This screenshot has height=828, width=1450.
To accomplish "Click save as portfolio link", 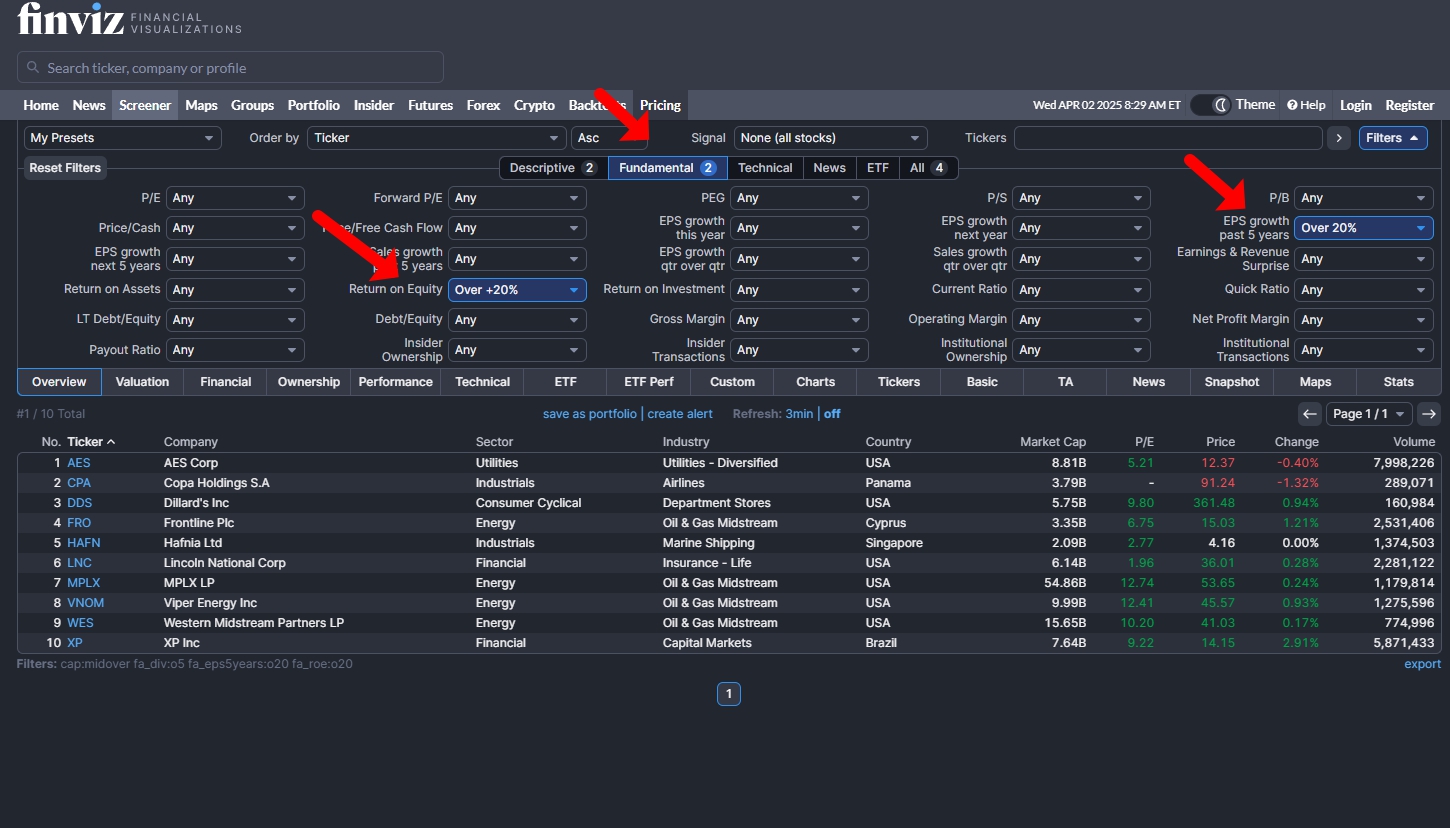I will tap(590, 414).
